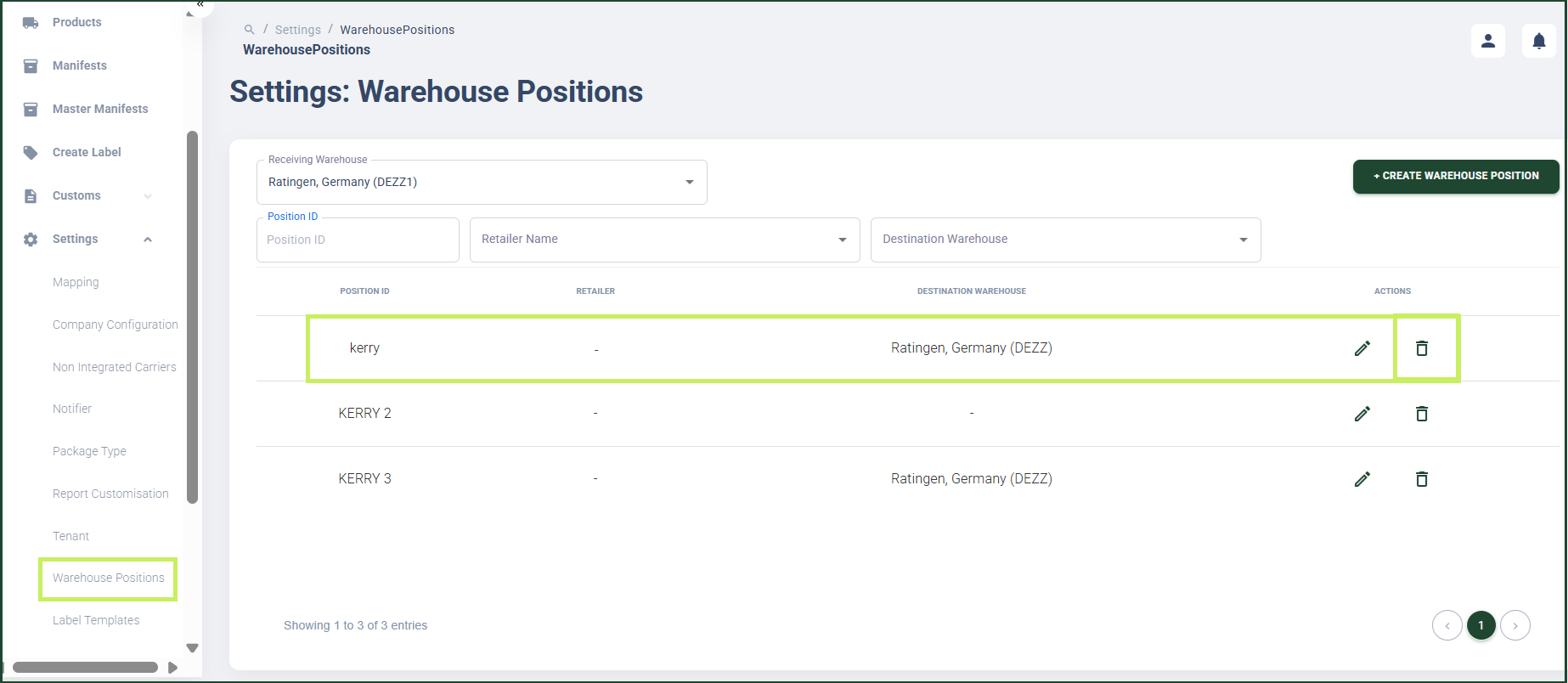Delete the KERRY 3 position row

tap(1422, 479)
